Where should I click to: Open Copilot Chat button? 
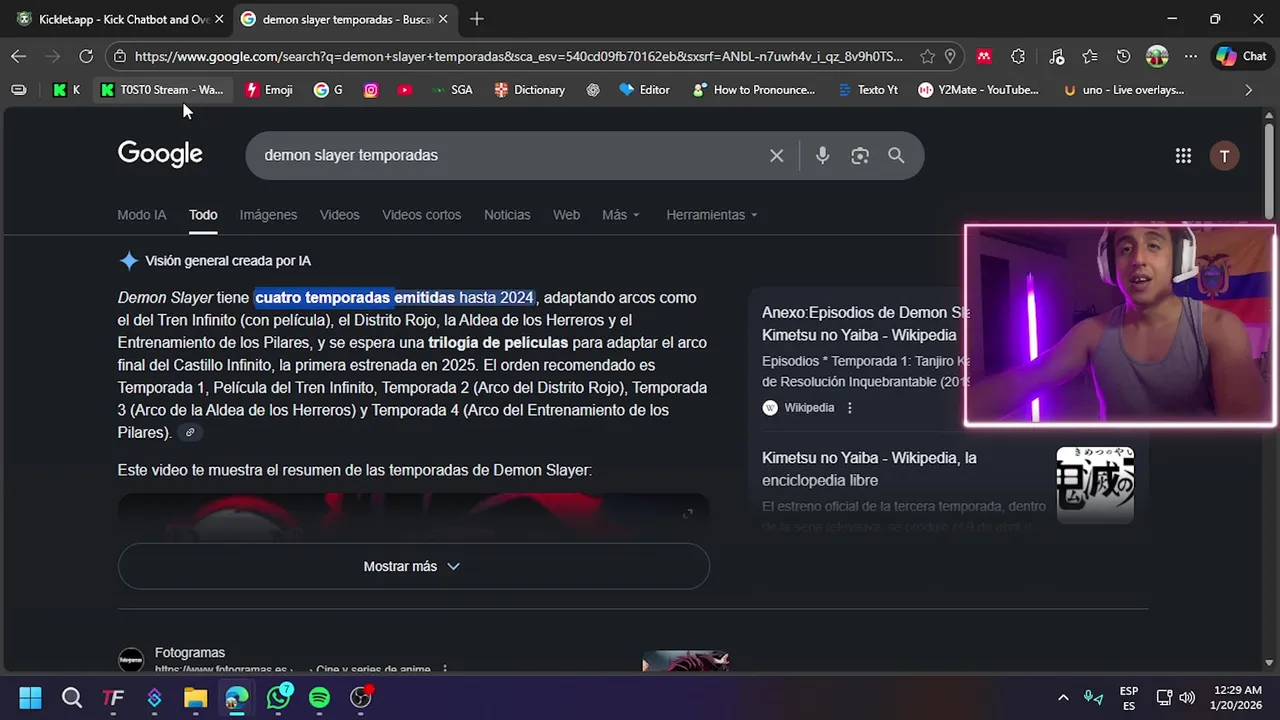[x=1241, y=56]
